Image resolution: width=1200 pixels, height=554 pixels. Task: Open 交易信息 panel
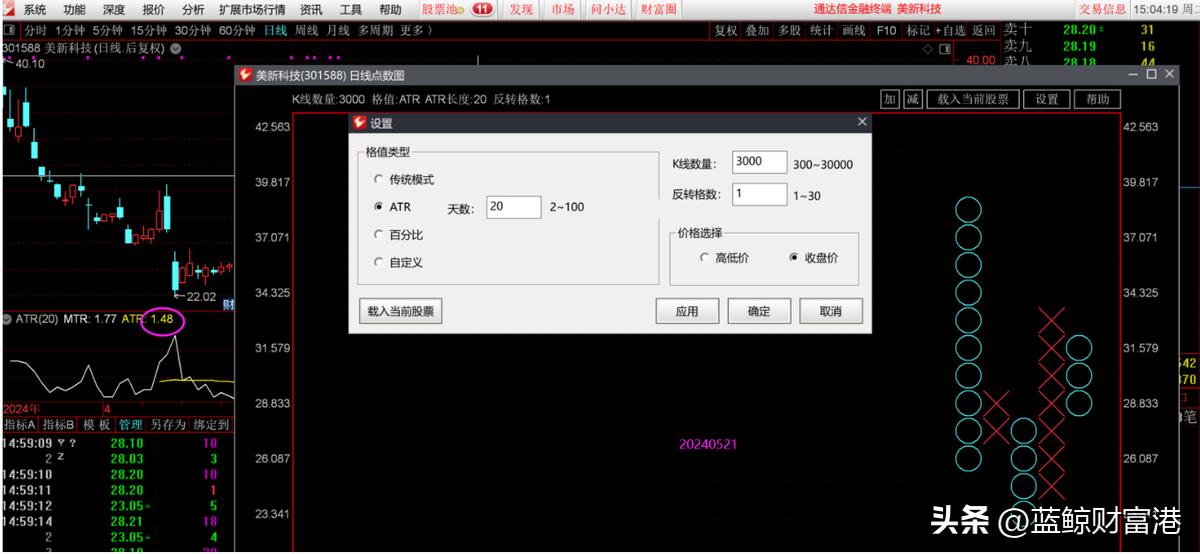click(1103, 9)
